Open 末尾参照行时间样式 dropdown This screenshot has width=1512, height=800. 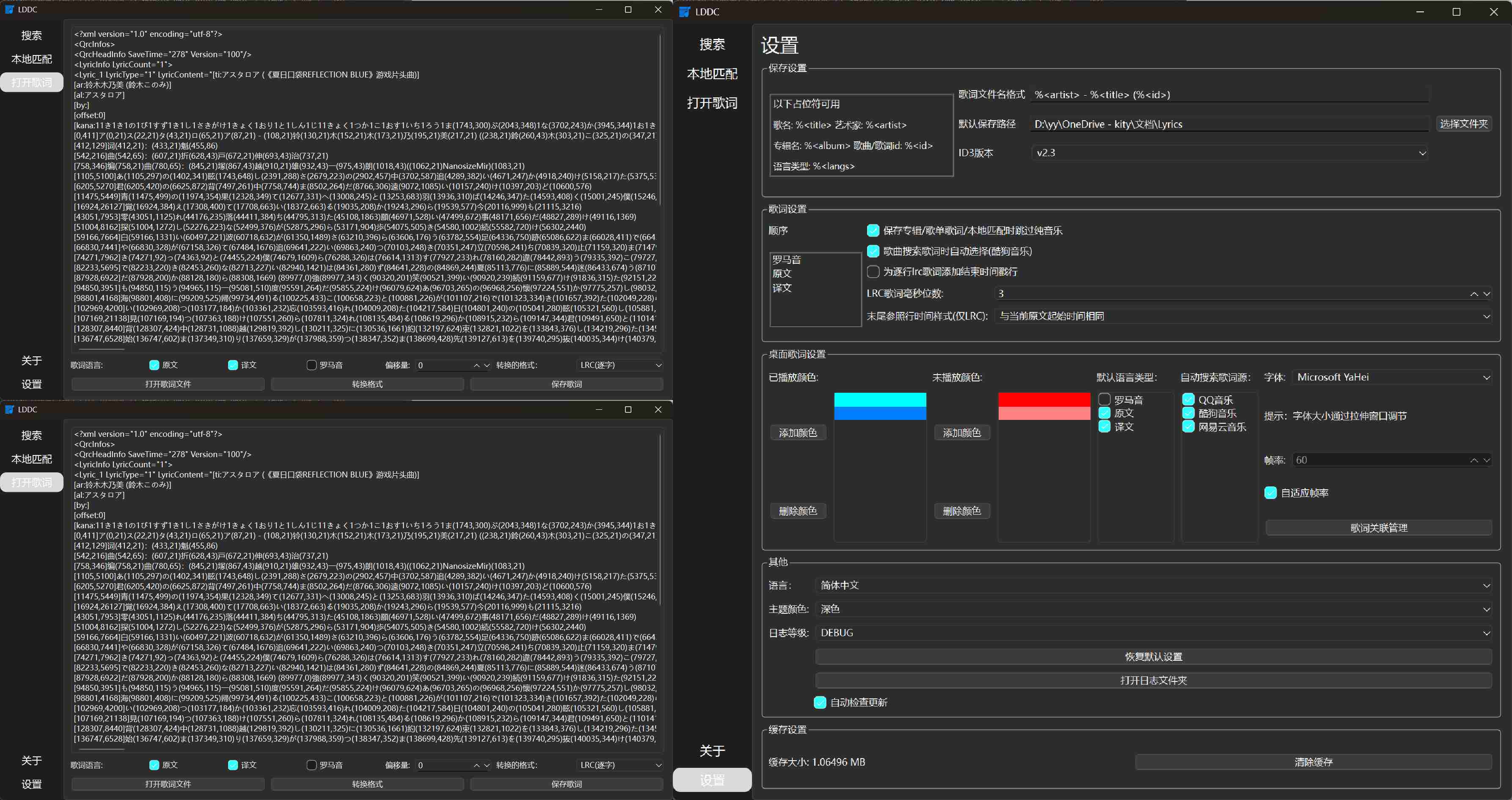tap(1243, 316)
